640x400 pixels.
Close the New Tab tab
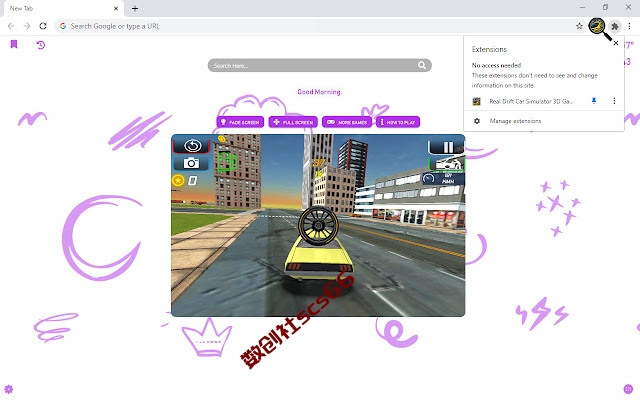[x=116, y=8]
